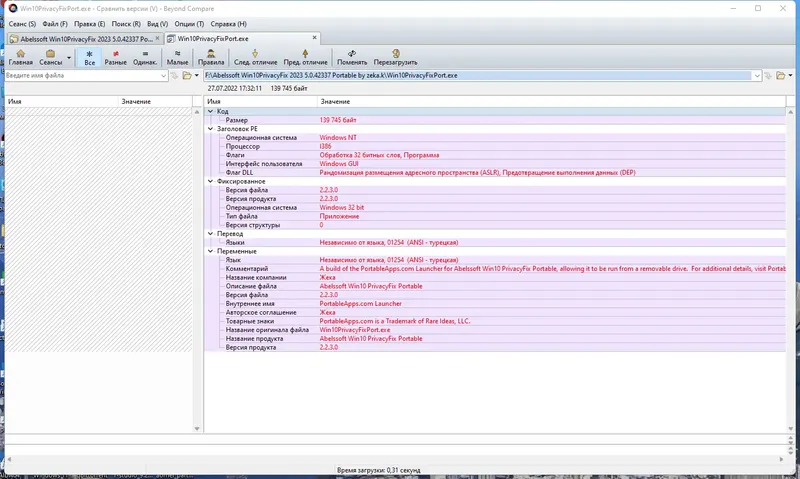800x479 pixels.
Task: Open the left file path history dropdown
Action: point(163,75)
